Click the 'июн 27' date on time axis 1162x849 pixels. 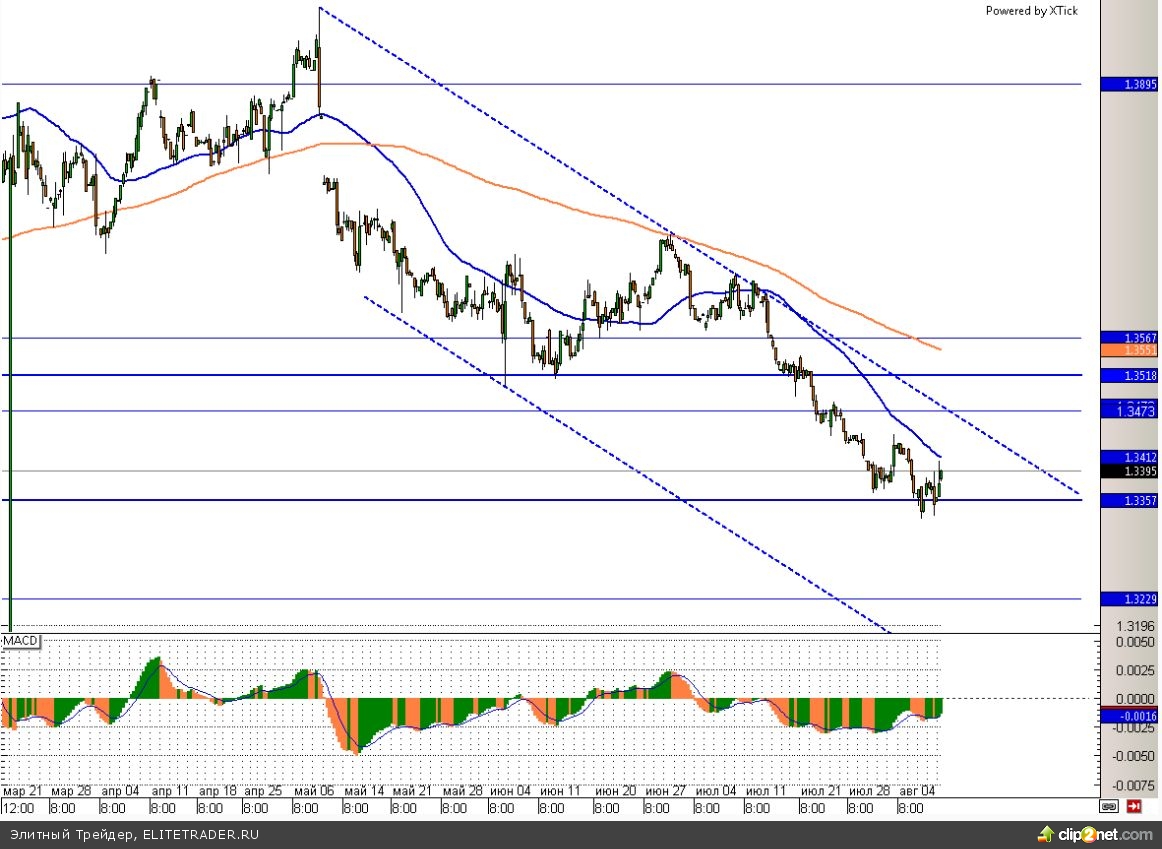[665, 790]
